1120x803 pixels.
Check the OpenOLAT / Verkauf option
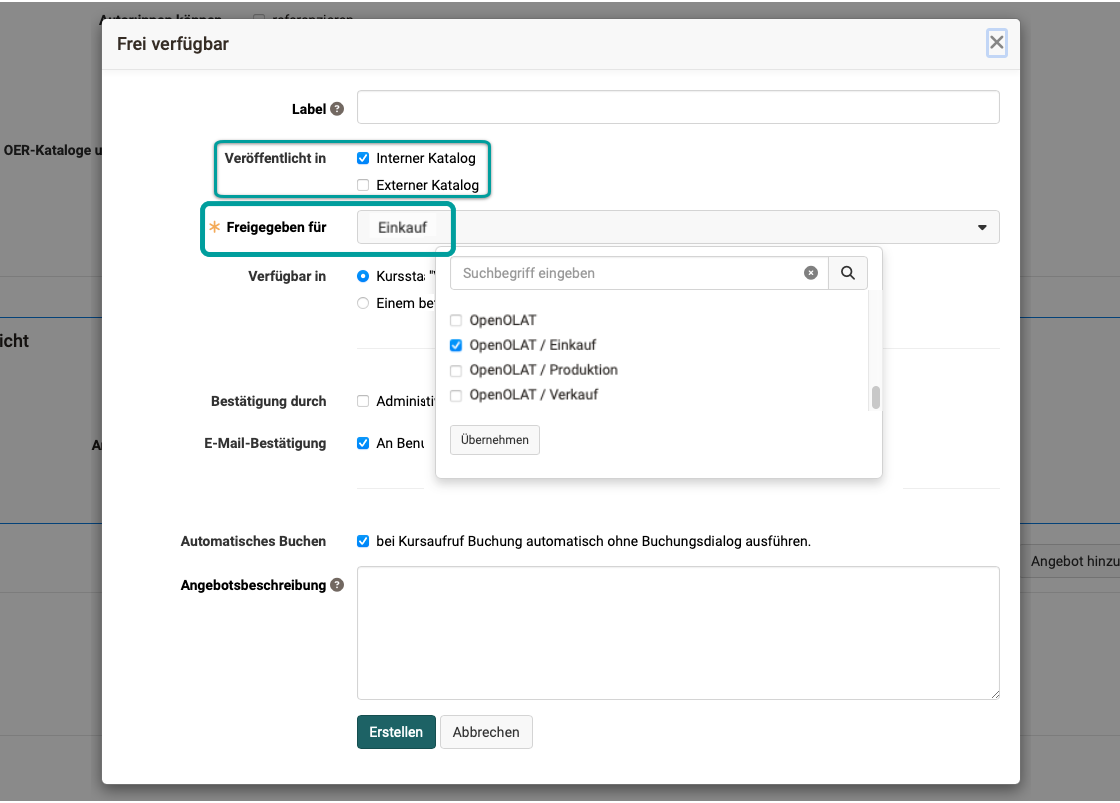click(x=456, y=395)
